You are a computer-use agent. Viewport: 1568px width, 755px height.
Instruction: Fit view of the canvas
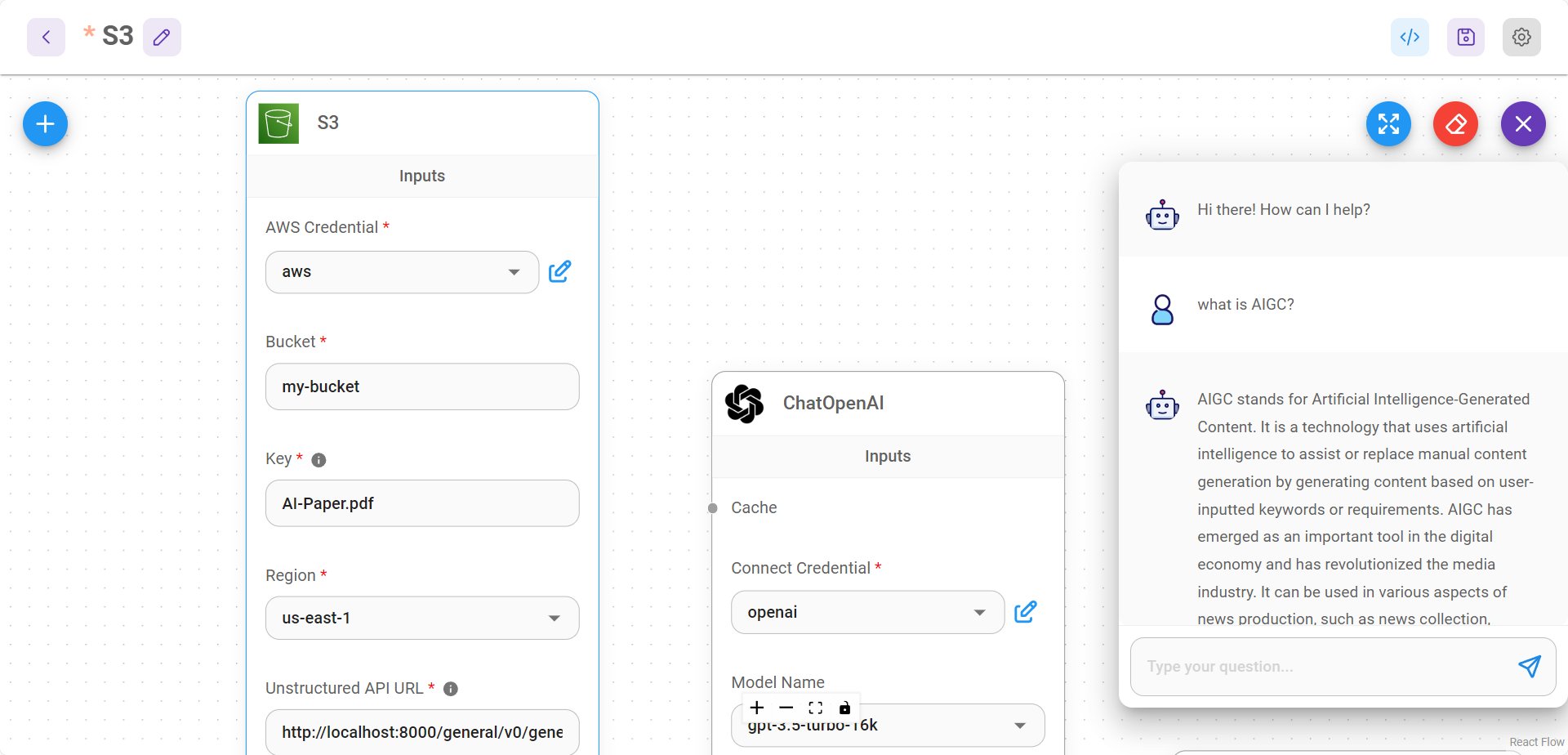815,708
